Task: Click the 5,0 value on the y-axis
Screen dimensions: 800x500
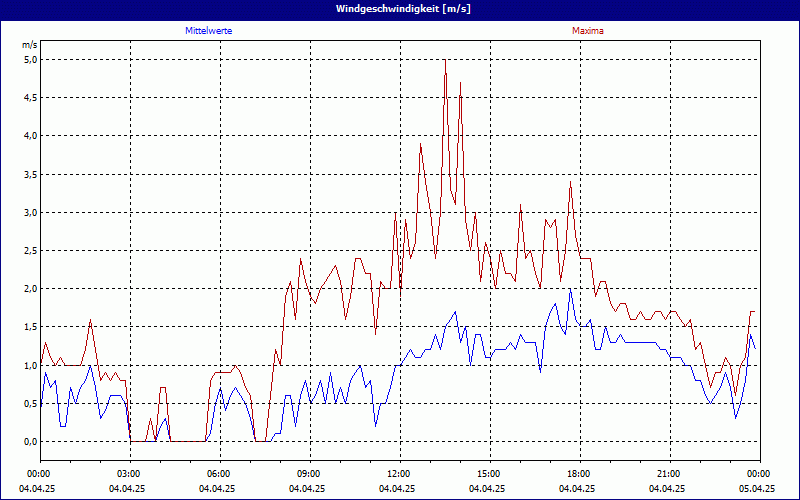Action: click(29, 59)
